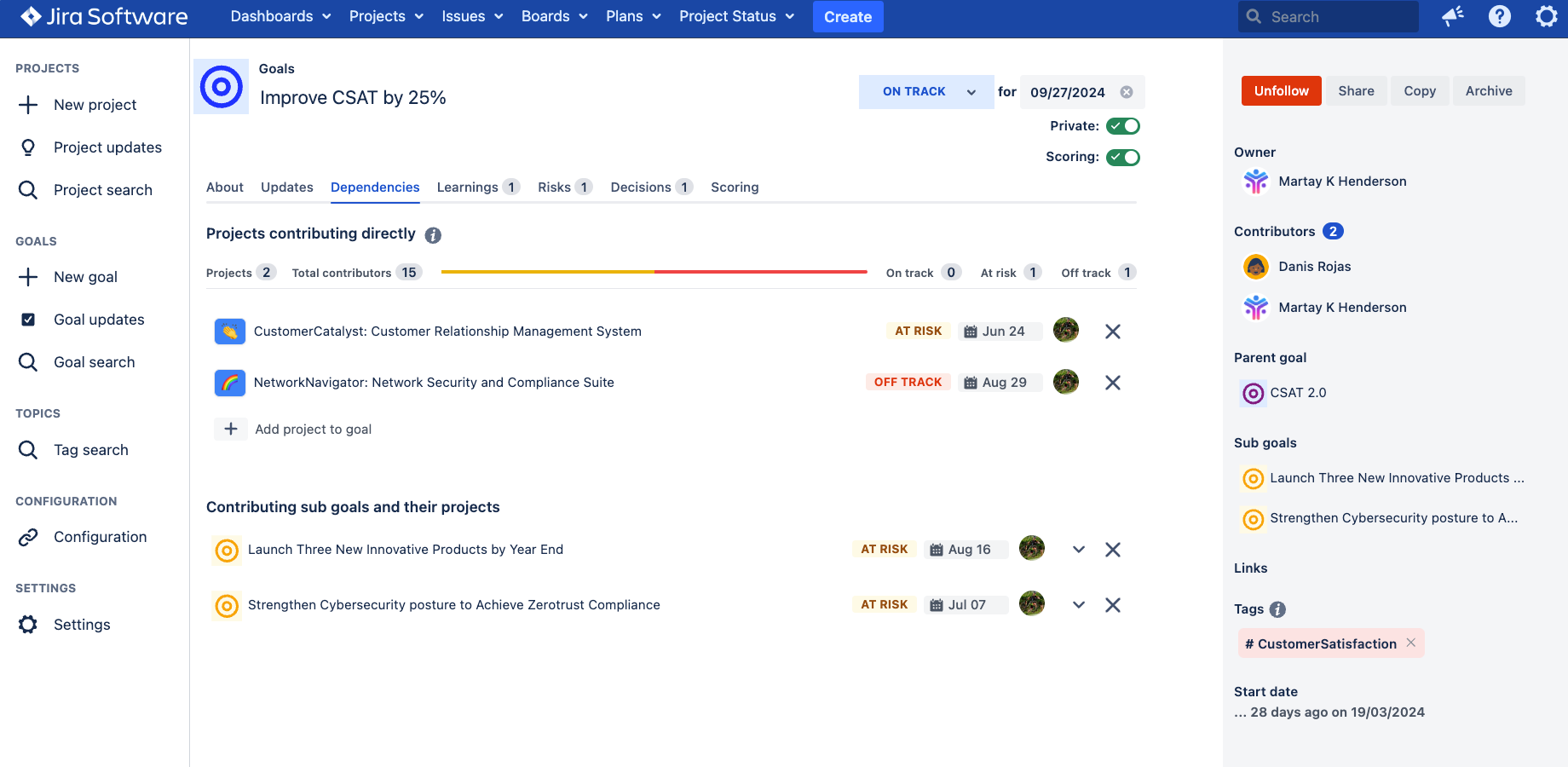Open the CSAT 2.0 parent goal link
Image resolution: width=1568 pixels, height=767 pixels.
[1297, 393]
